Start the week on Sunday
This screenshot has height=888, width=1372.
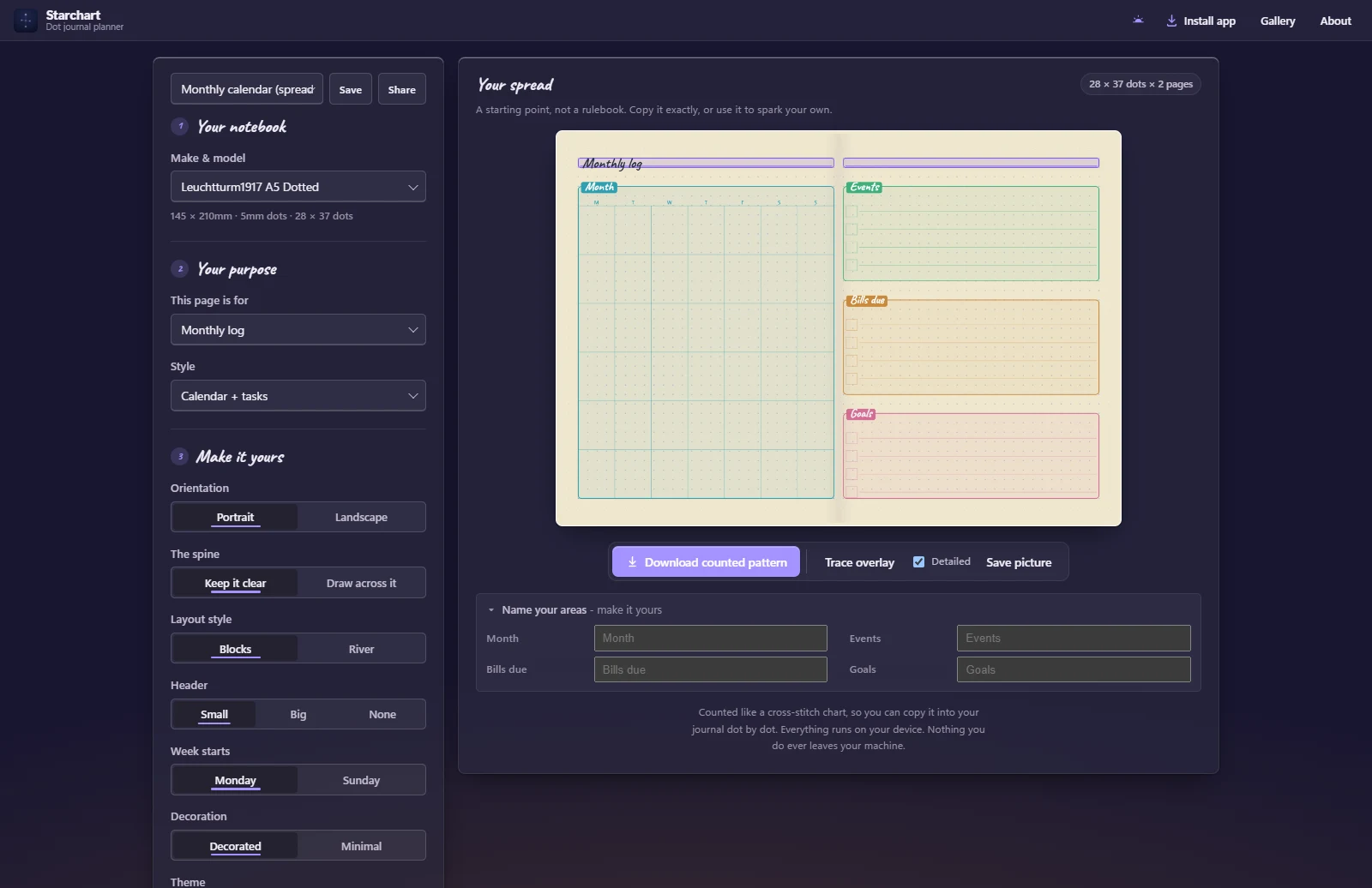coord(361,780)
